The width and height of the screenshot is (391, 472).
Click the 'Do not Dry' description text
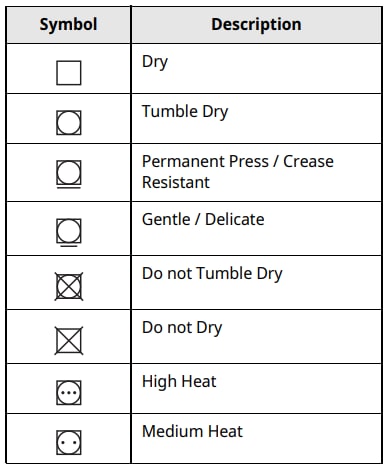(x=182, y=328)
